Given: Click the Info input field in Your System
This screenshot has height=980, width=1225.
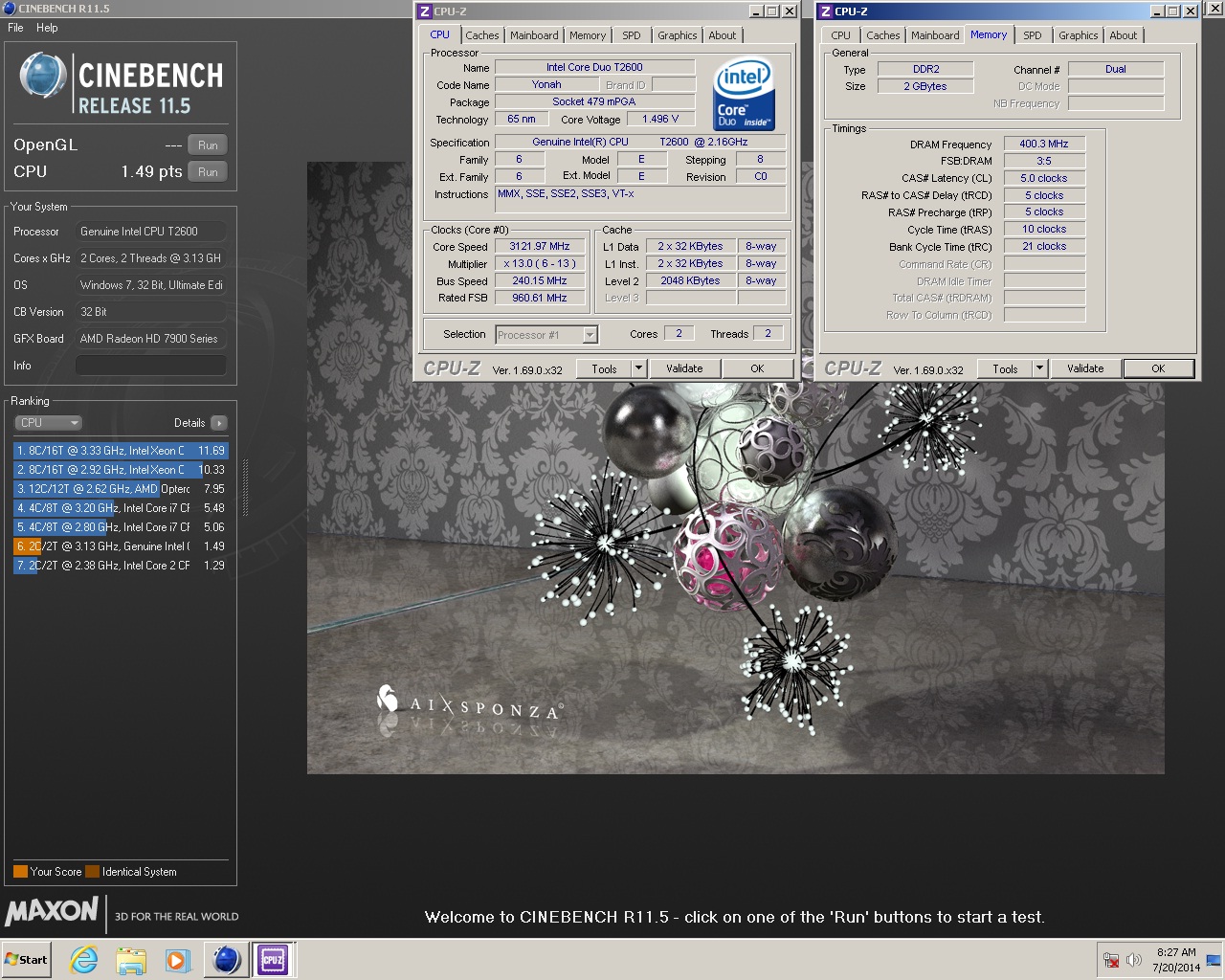Looking at the screenshot, I should coord(151,366).
